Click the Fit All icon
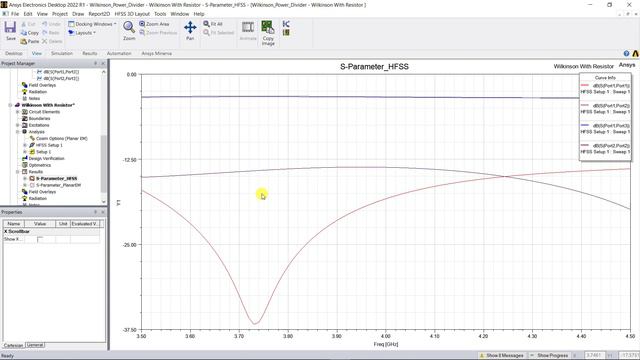The height and width of the screenshot is (360, 640). click(x=207, y=24)
